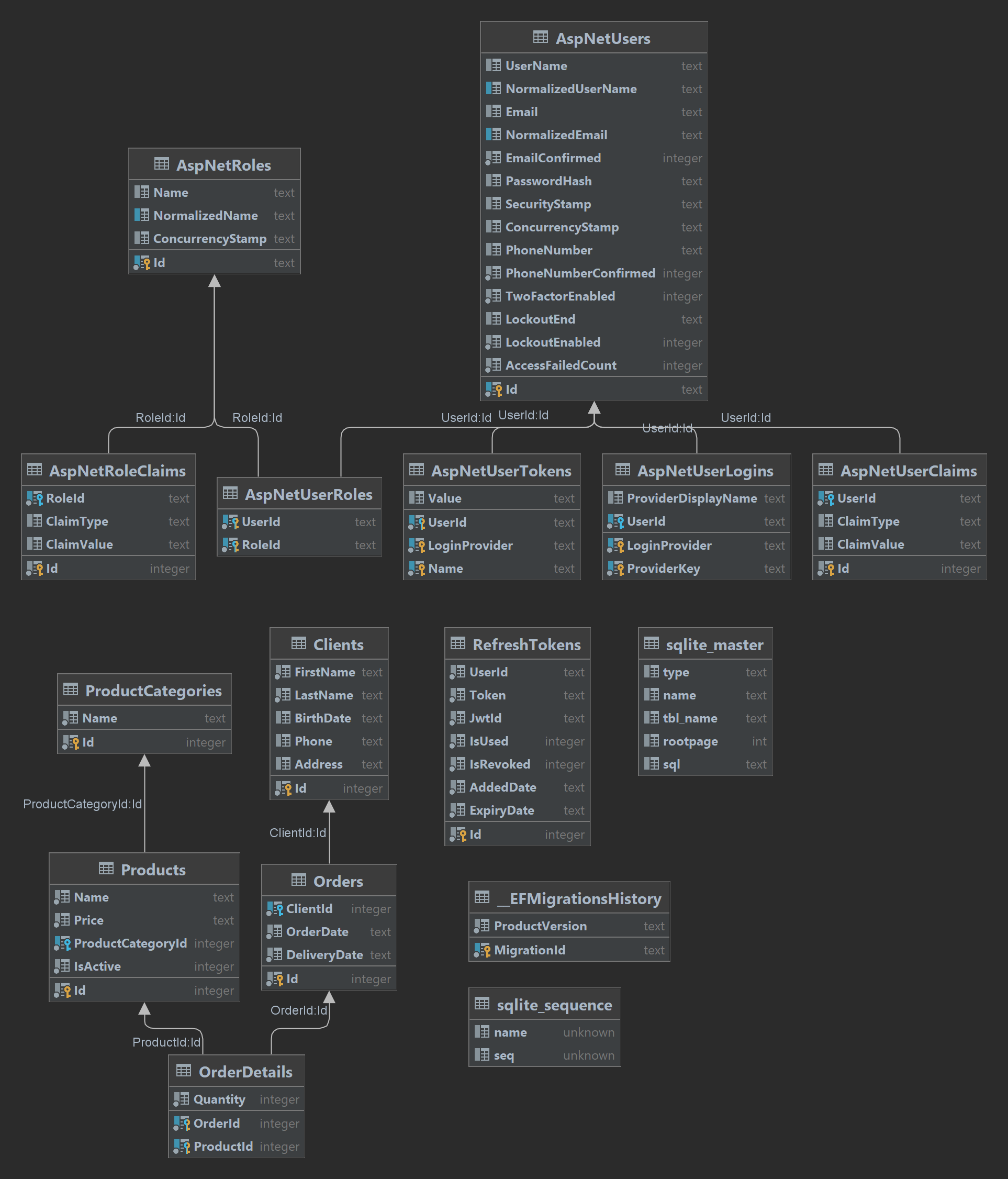
Task: Select the ProviderDisplayName column row
Action: pos(691,498)
